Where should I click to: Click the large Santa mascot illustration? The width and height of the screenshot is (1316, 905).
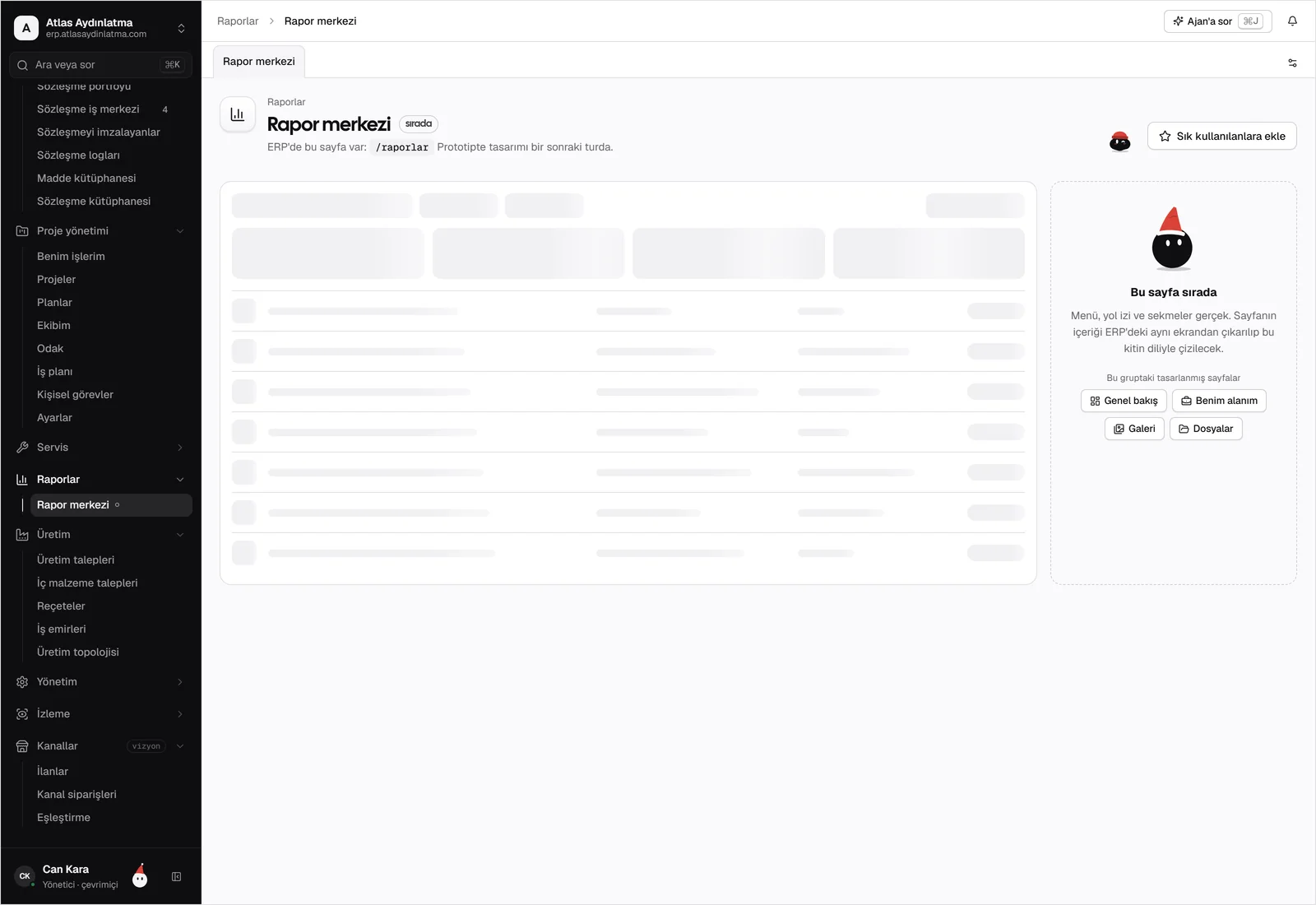click(x=1172, y=238)
